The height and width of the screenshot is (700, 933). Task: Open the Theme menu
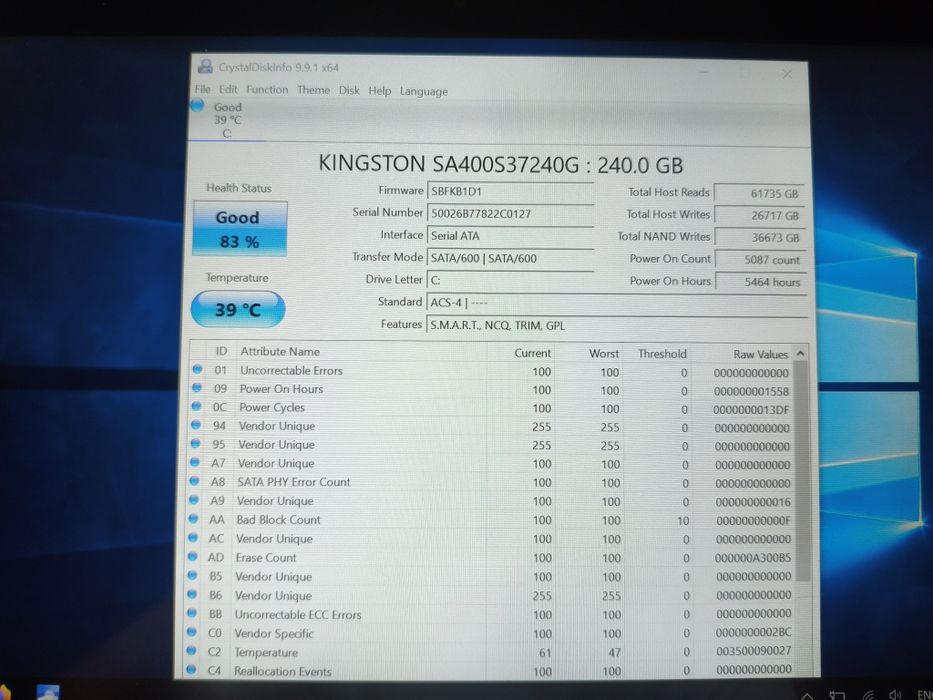[313, 90]
